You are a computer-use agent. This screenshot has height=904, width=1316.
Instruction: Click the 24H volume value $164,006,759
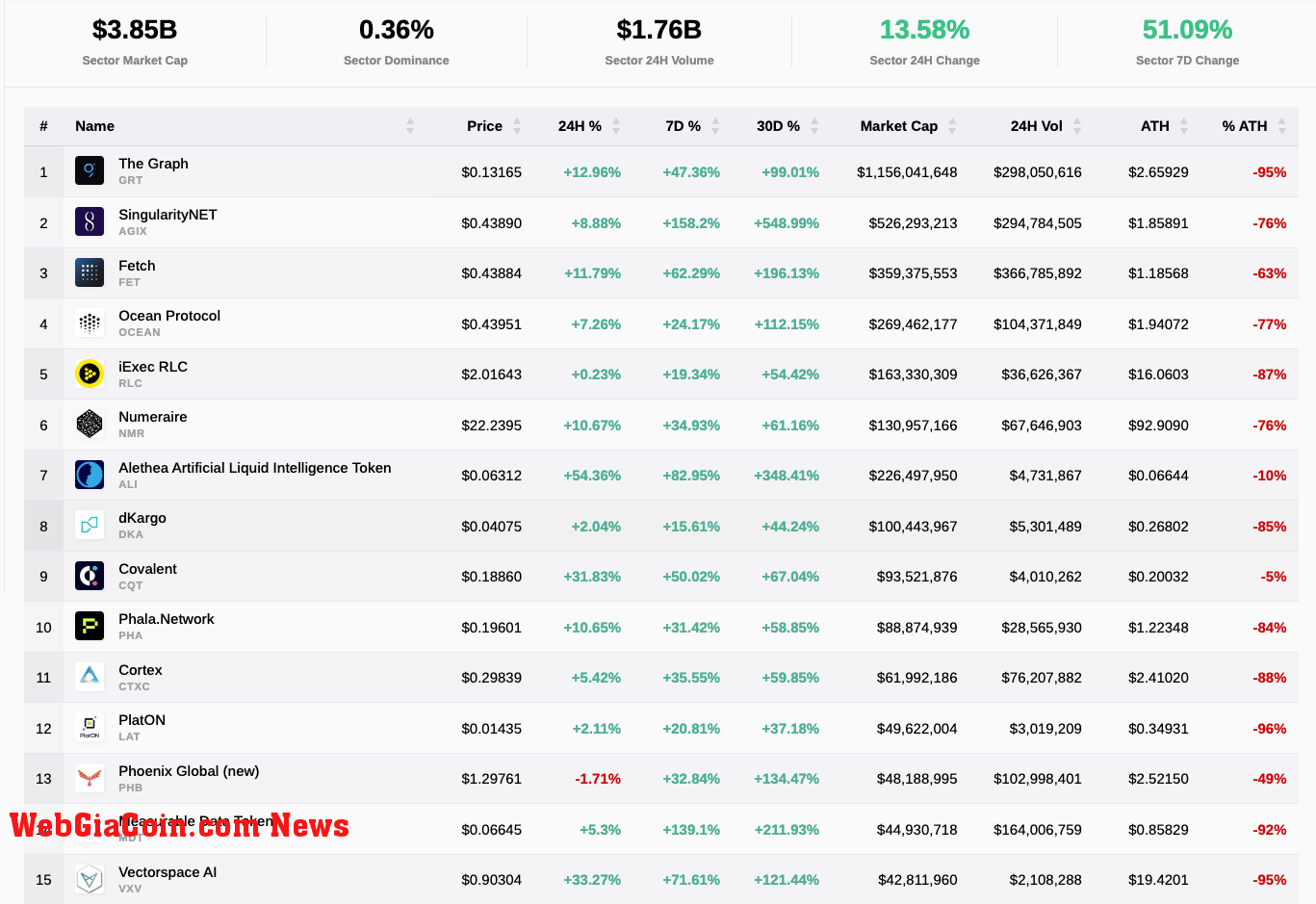tap(1038, 830)
